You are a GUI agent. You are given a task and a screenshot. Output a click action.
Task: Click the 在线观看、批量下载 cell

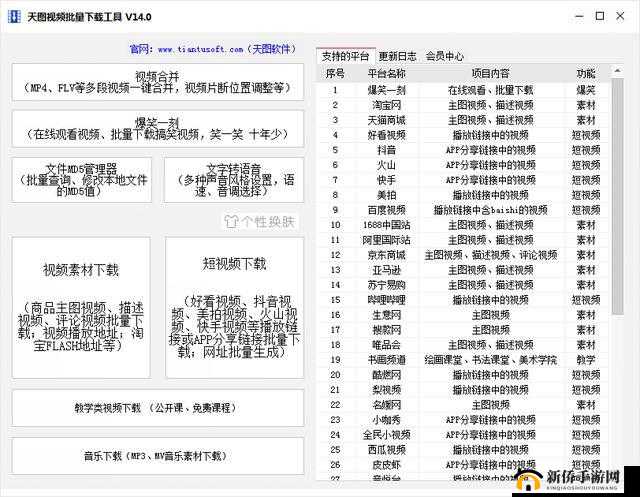[491, 90]
